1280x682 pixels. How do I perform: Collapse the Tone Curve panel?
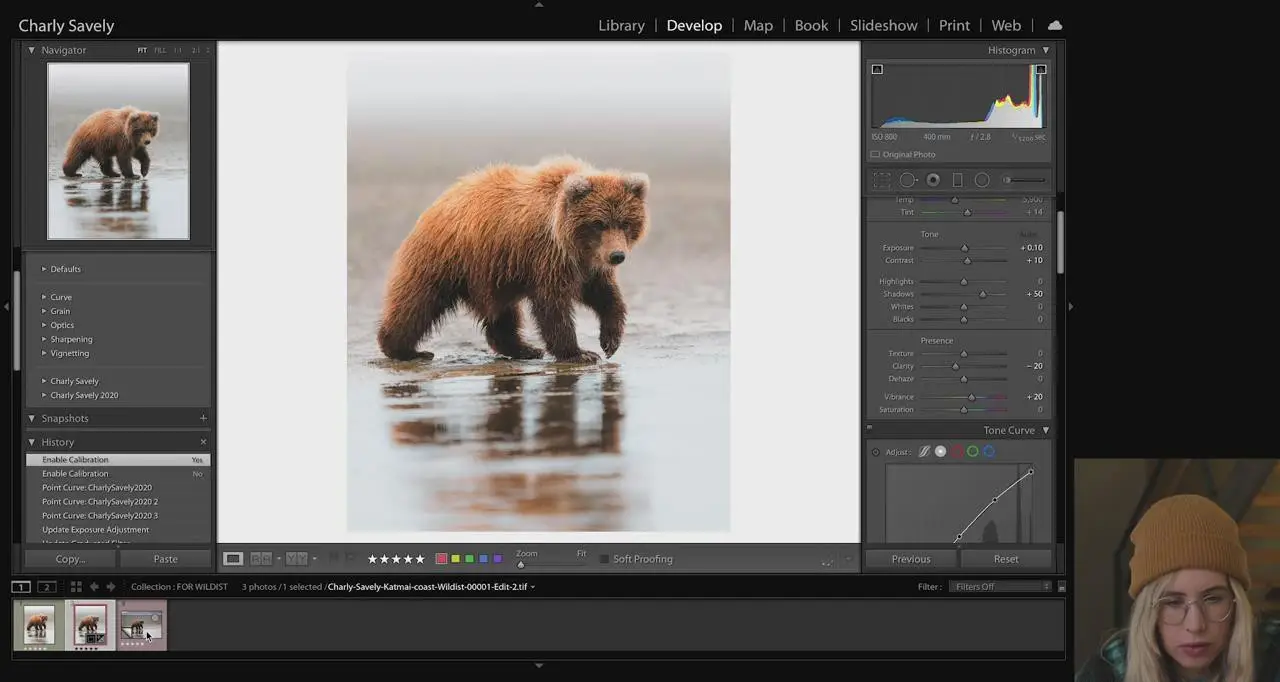tap(1046, 430)
